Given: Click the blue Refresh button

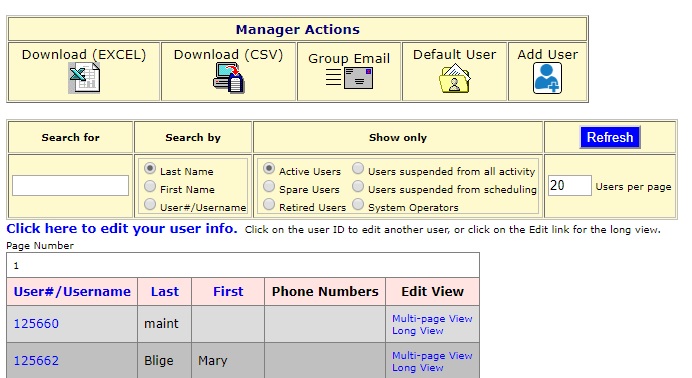Looking at the screenshot, I should [610, 137].
